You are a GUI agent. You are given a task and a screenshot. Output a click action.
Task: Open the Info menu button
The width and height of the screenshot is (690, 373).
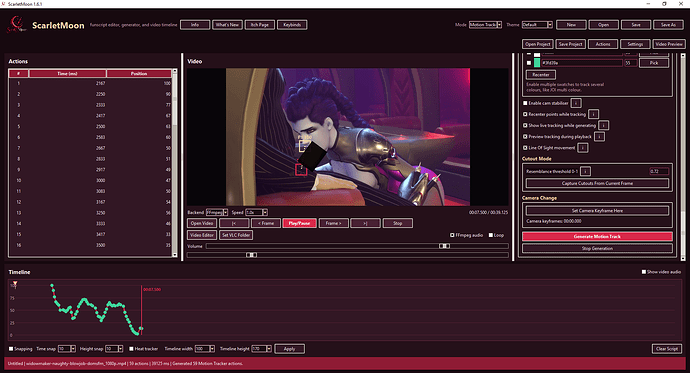[195, 25]
